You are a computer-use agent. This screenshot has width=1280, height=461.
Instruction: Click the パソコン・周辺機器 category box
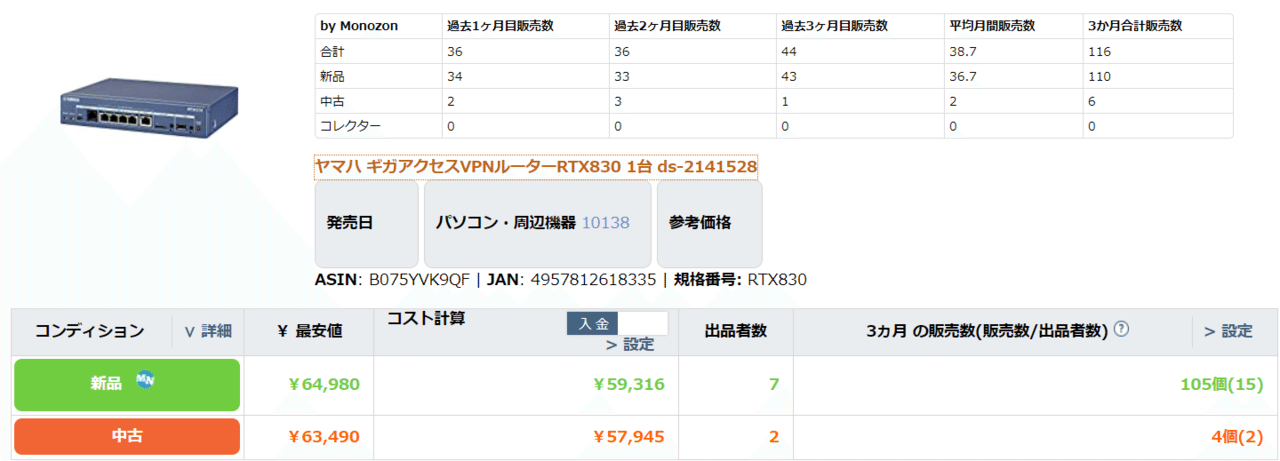537,223
